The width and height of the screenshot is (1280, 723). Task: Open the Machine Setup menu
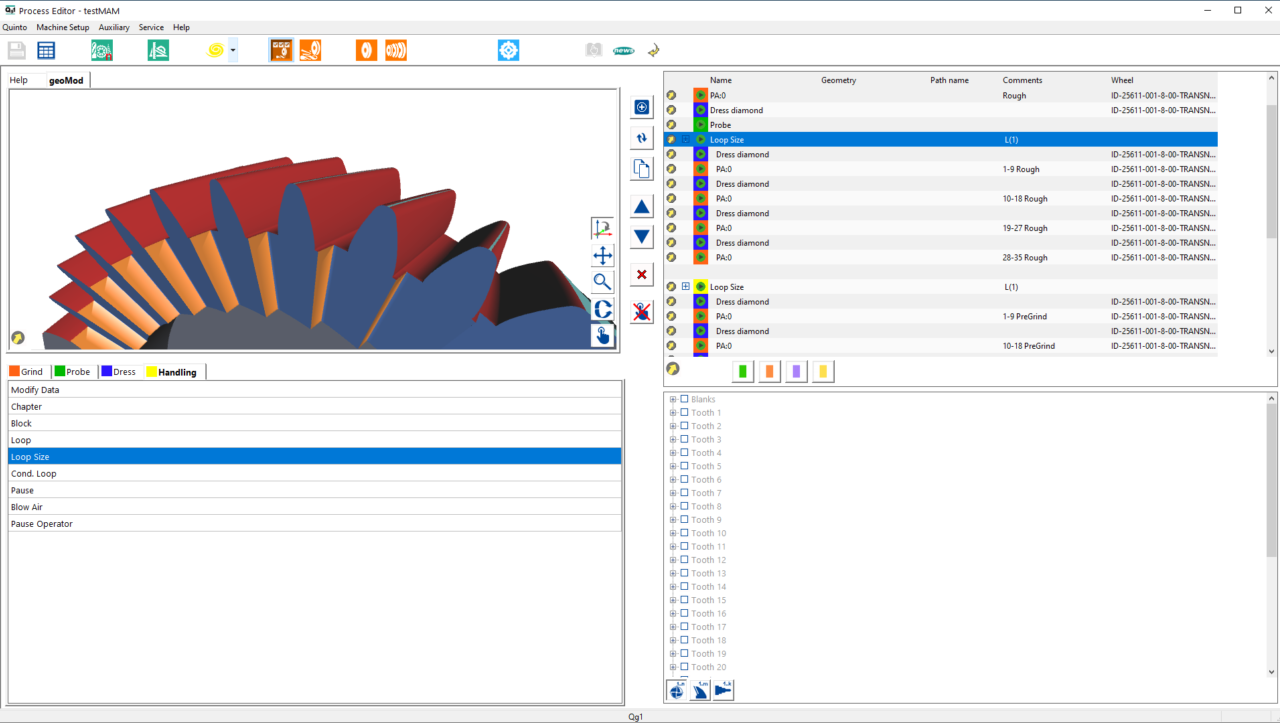point(63,27)
